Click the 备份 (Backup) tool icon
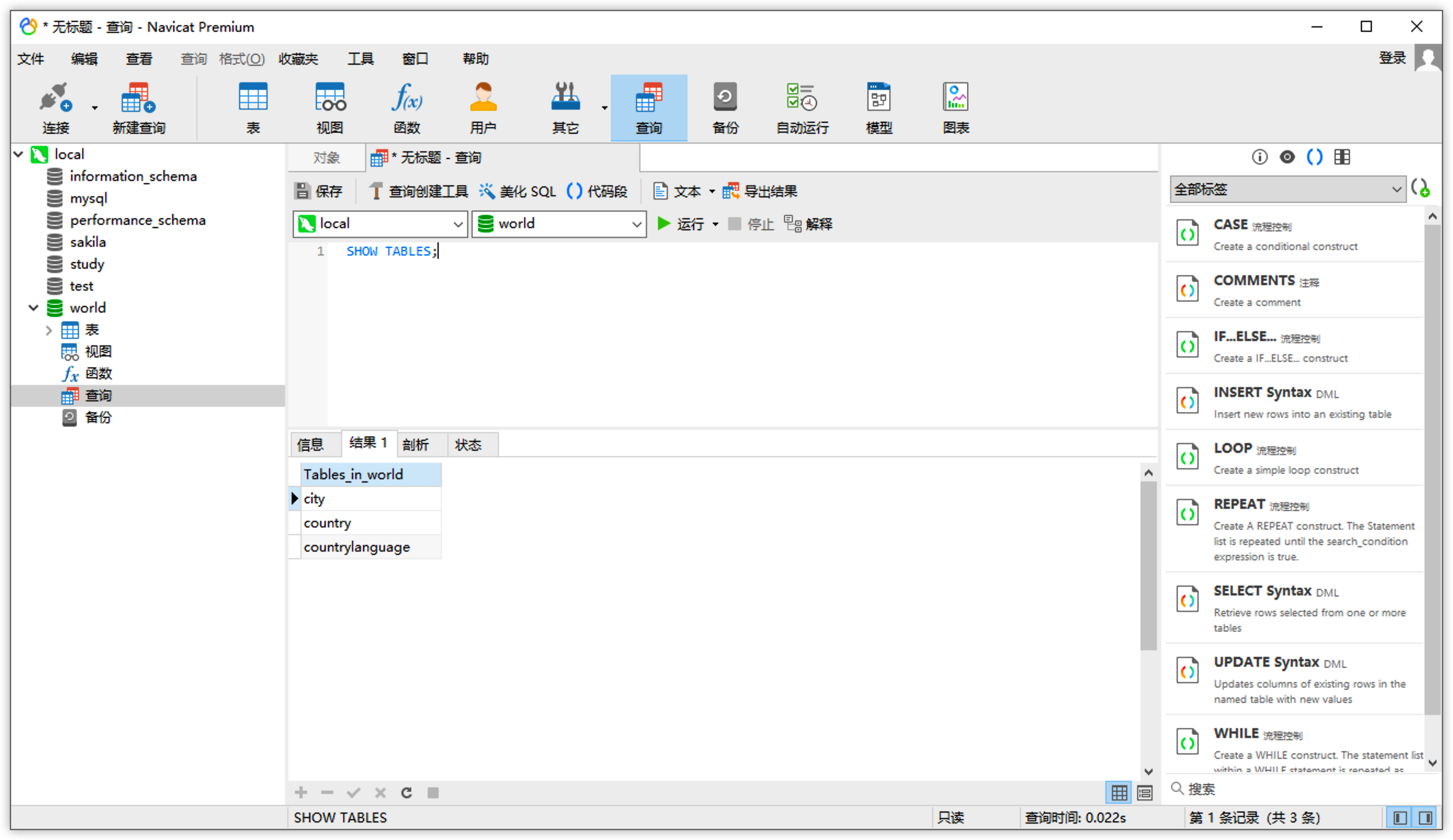The width and height of the screenshot is (1453, 840). click(725, 106)
